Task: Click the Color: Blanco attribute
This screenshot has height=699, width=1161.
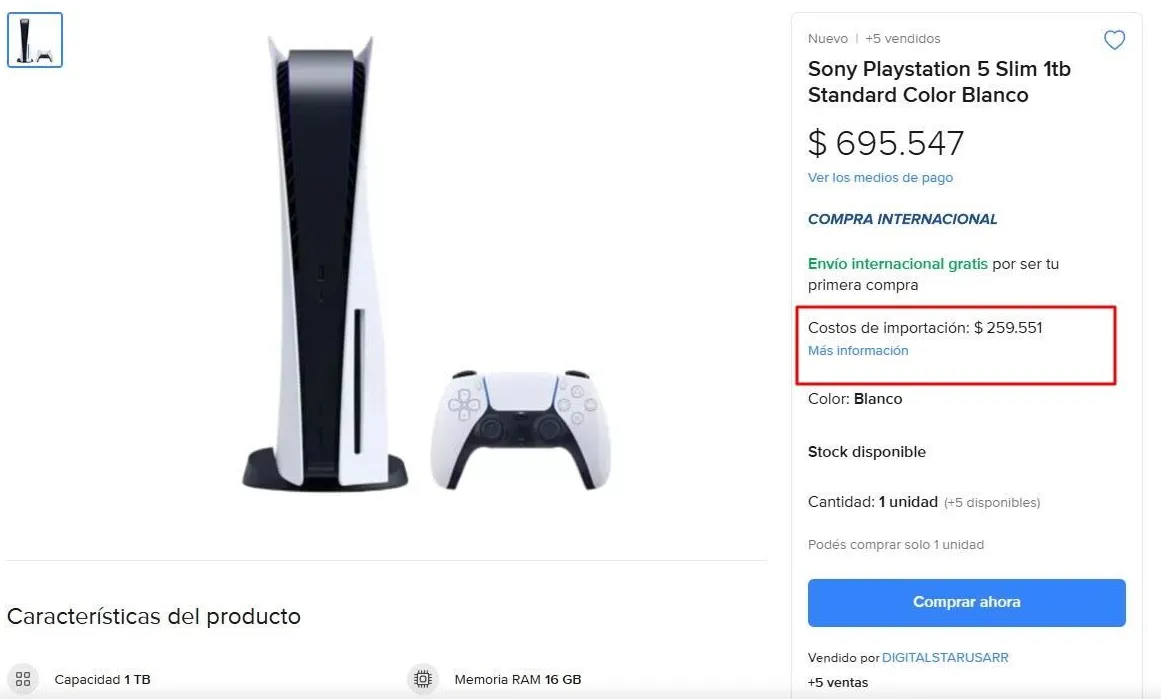Action: click(x=854, y=398)
